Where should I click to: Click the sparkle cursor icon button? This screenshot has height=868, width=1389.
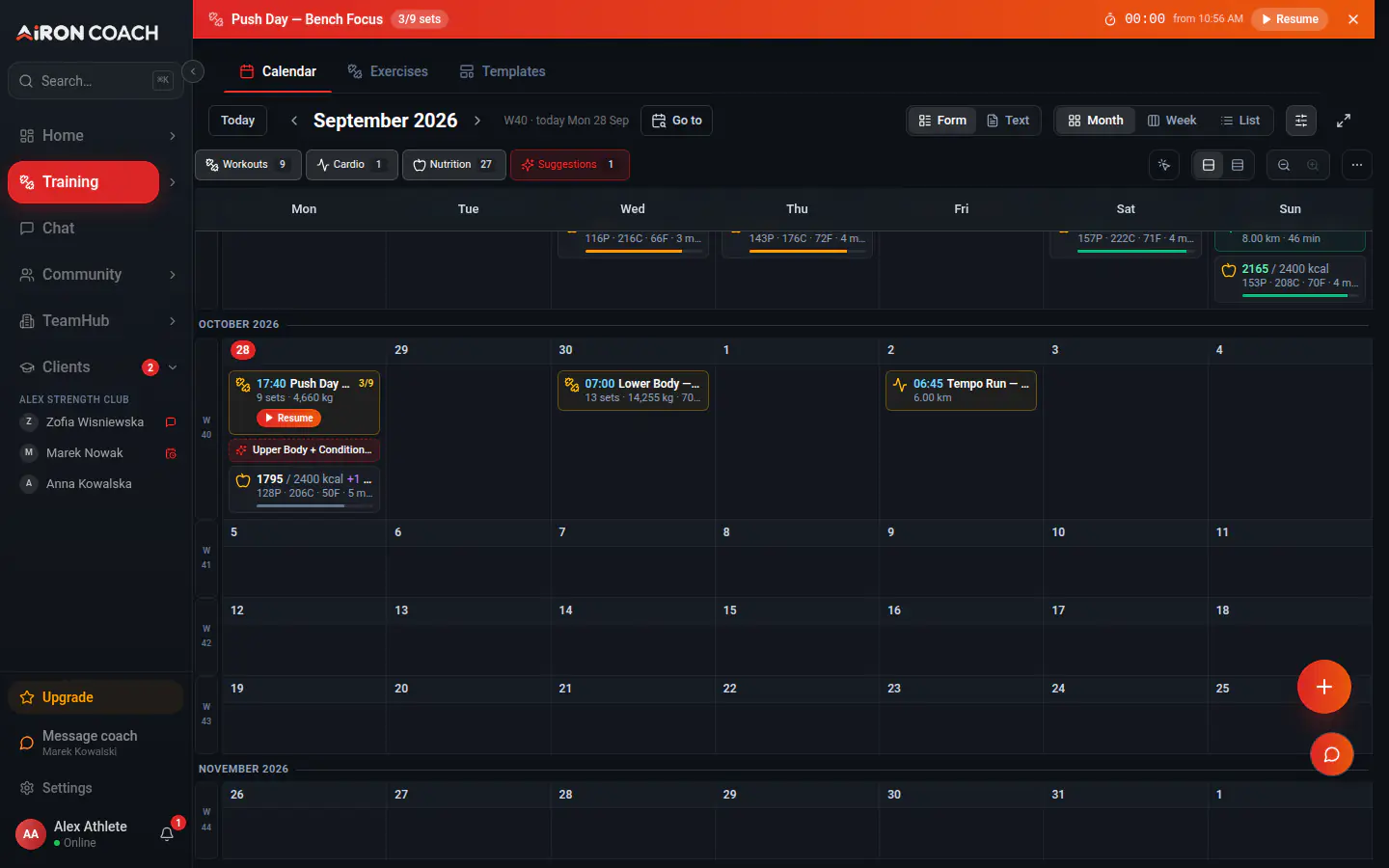coord(1164,165)
